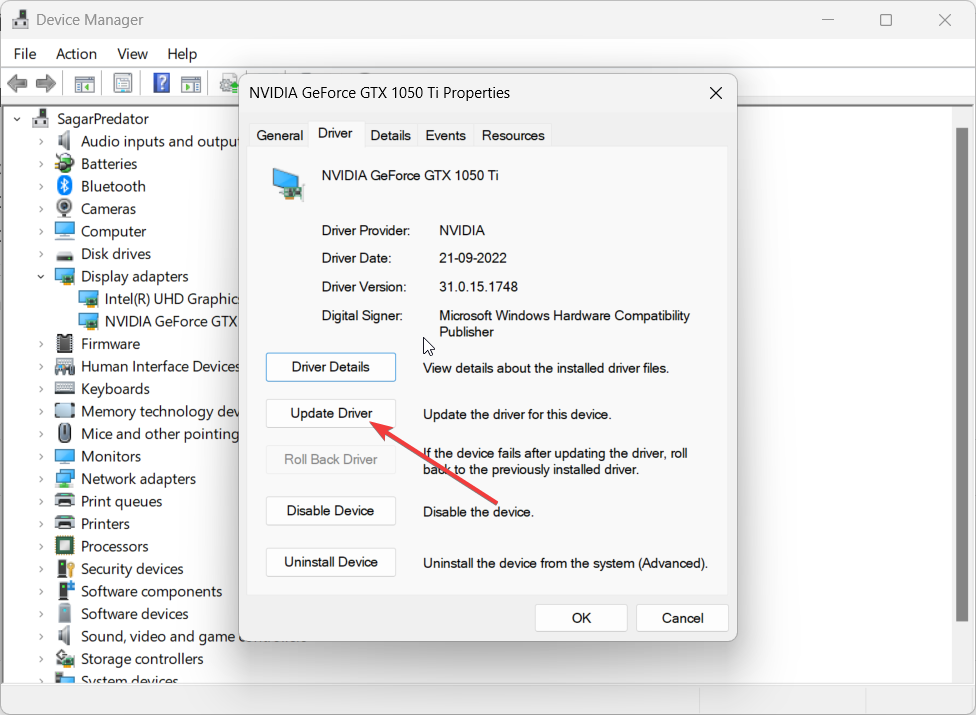
Task: Open the Action menu
Action: click(76, 54)
